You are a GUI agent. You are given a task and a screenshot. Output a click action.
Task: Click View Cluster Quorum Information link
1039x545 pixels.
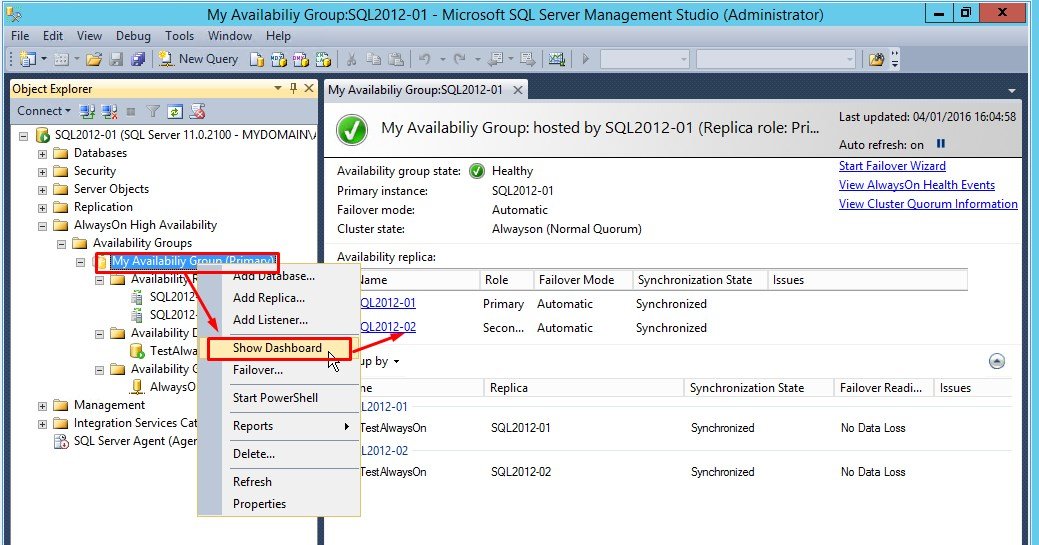[x=927, y=204]
